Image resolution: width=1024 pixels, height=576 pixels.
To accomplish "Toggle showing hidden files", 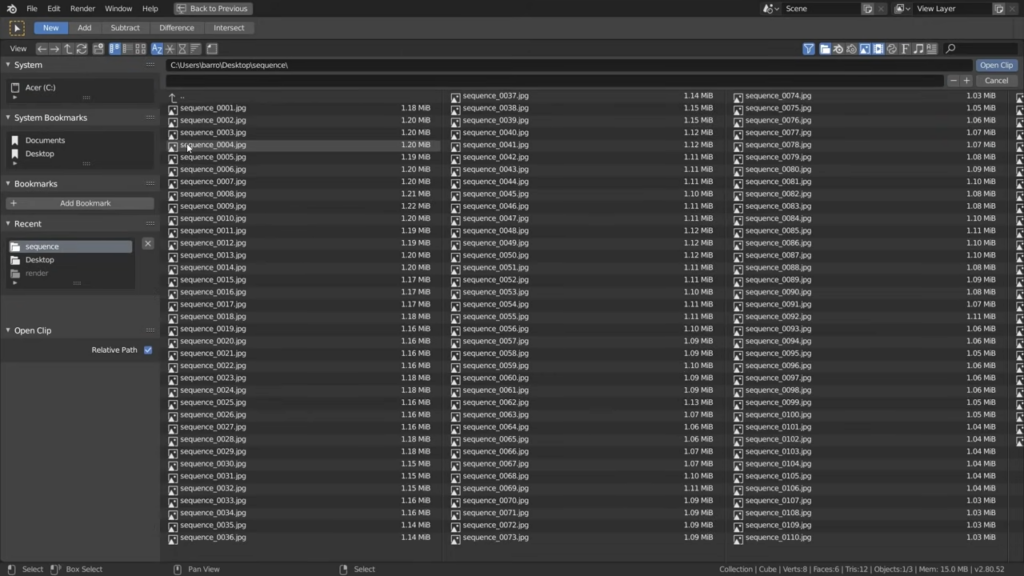I will point(212,49).
